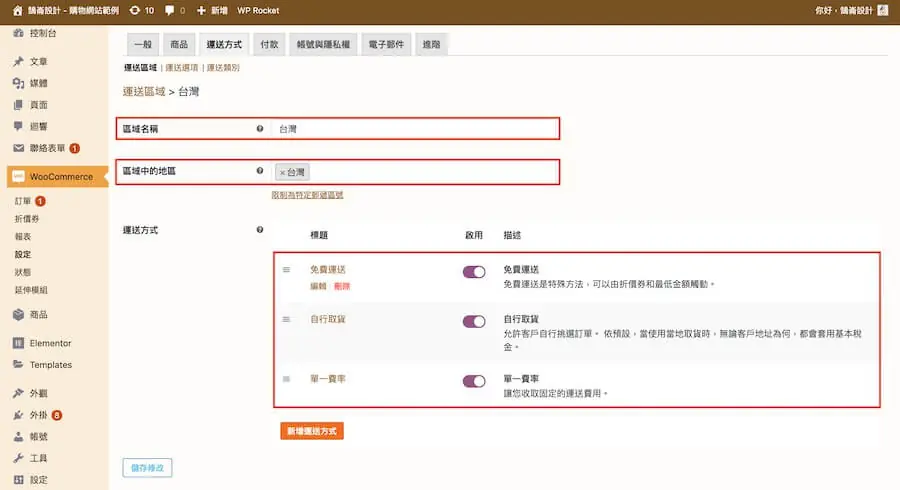Go to the 帳號與隱私權 tab
Viewport: 900px width, 490px height.
(323, 44)
